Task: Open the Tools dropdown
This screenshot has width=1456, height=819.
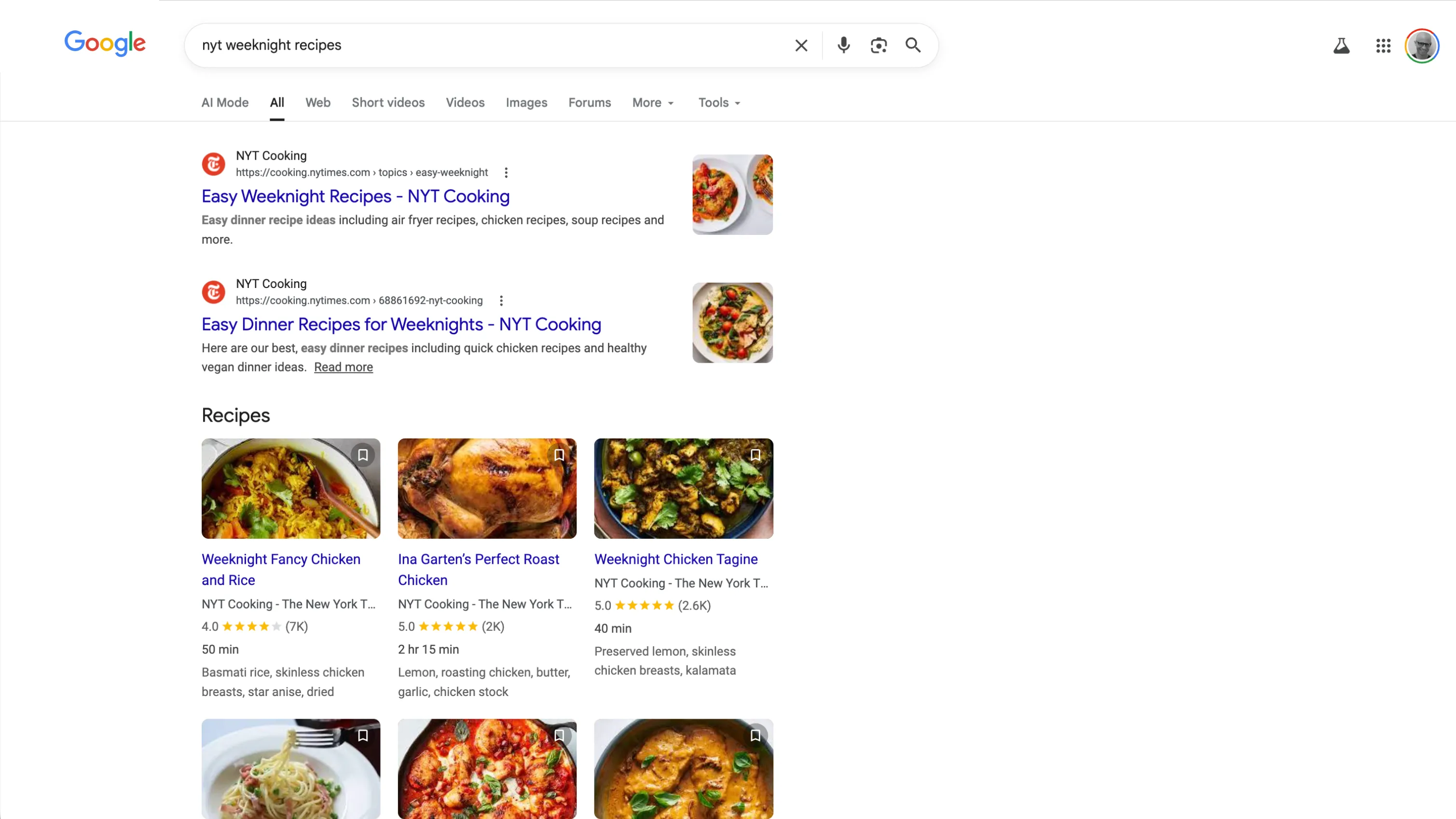Action: (719, 103)
